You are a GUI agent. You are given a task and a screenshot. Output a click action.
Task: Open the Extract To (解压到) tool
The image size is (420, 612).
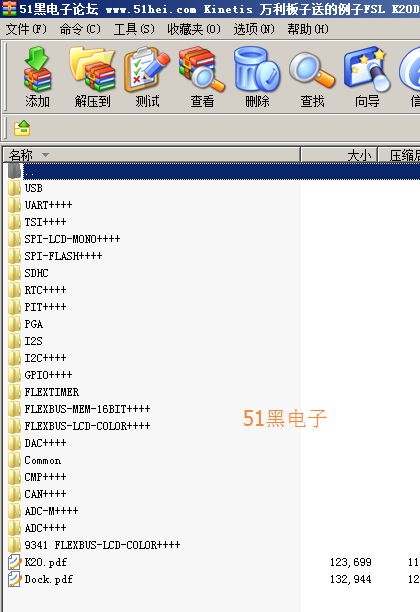coord(93,77)
